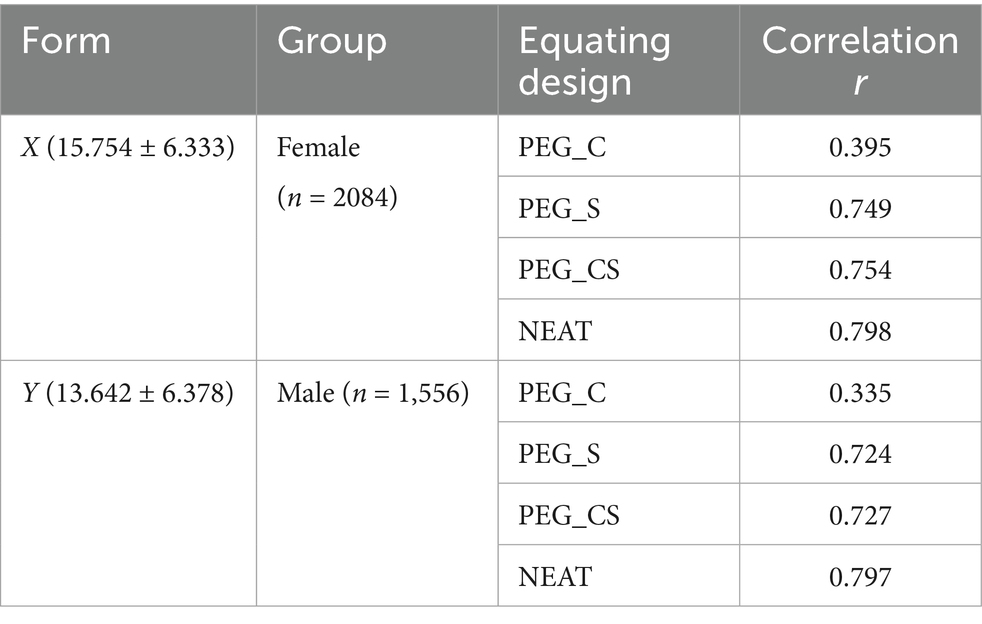Click PEG_CS in the Male group rows

[x=569, y=517]
